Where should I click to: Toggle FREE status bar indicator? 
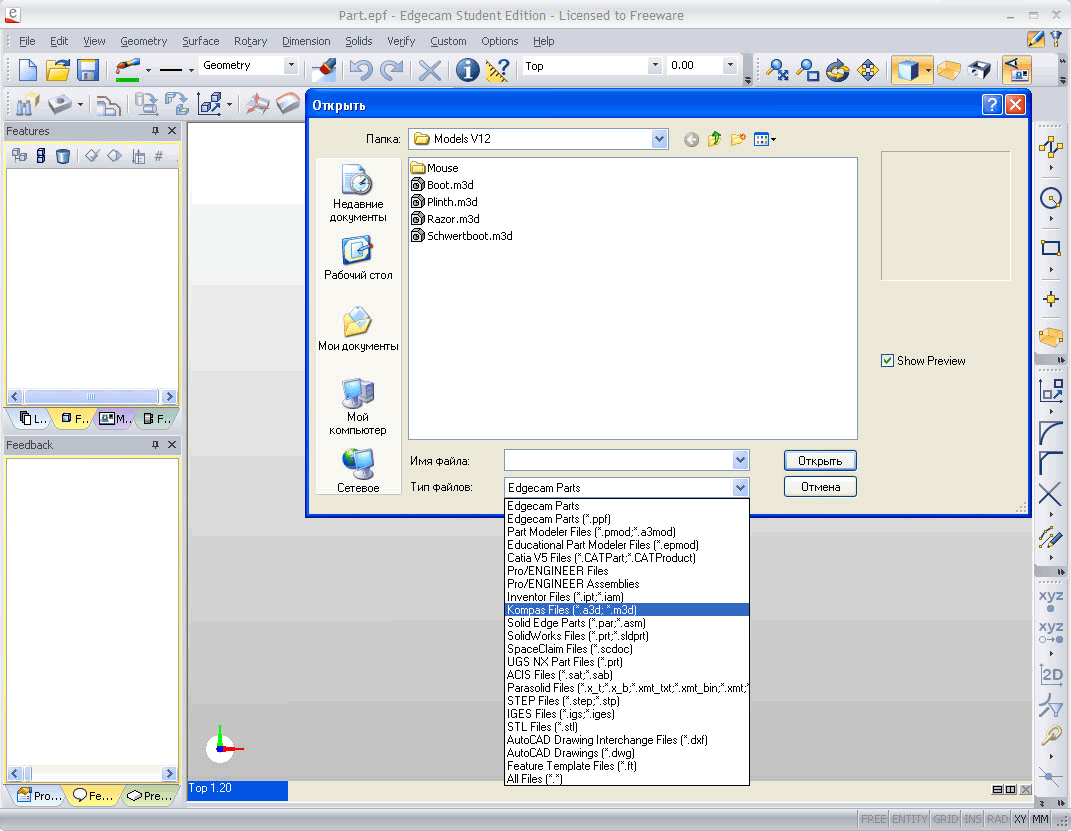click(873, 819)
